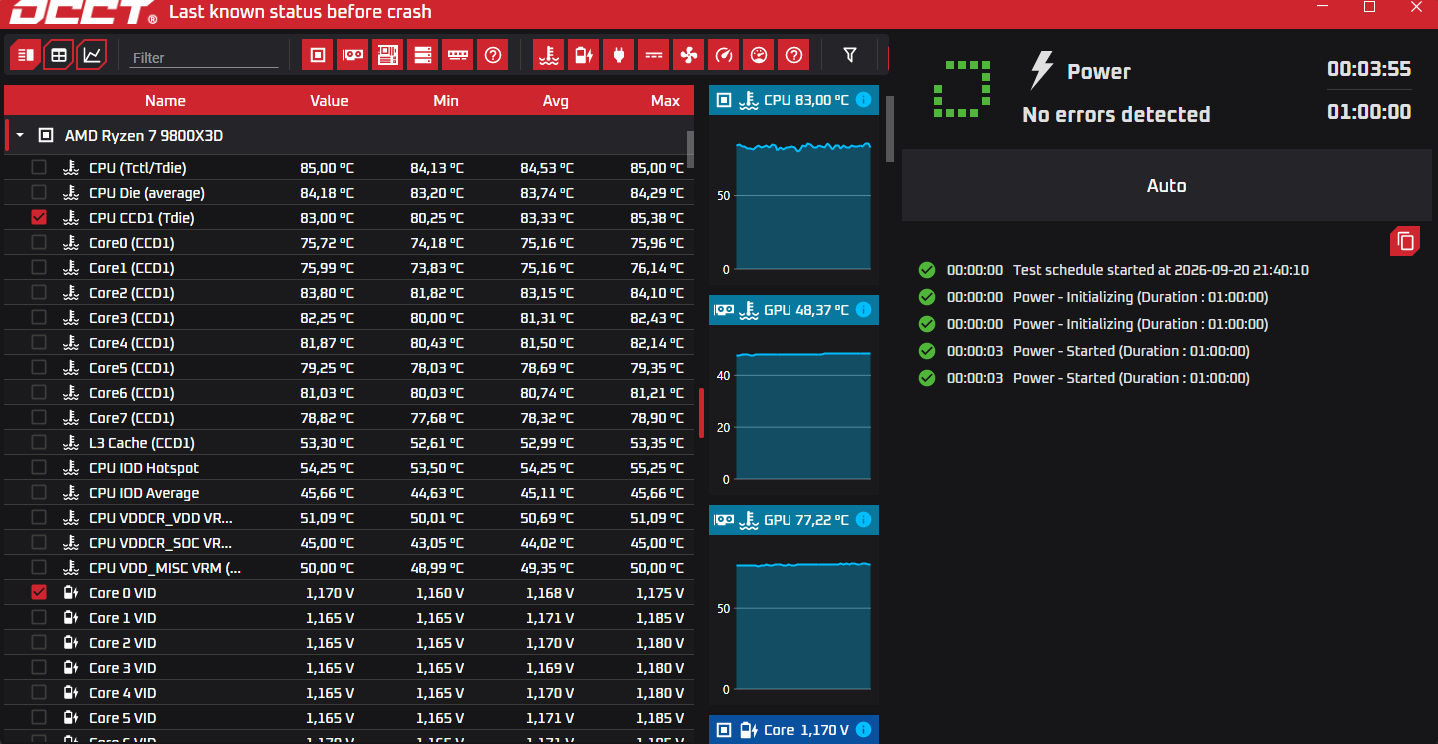Viewport: 1438px width, 744px height.
Task: Select the Core5 (CCD1) row name
Action: (x=131, y=368)
